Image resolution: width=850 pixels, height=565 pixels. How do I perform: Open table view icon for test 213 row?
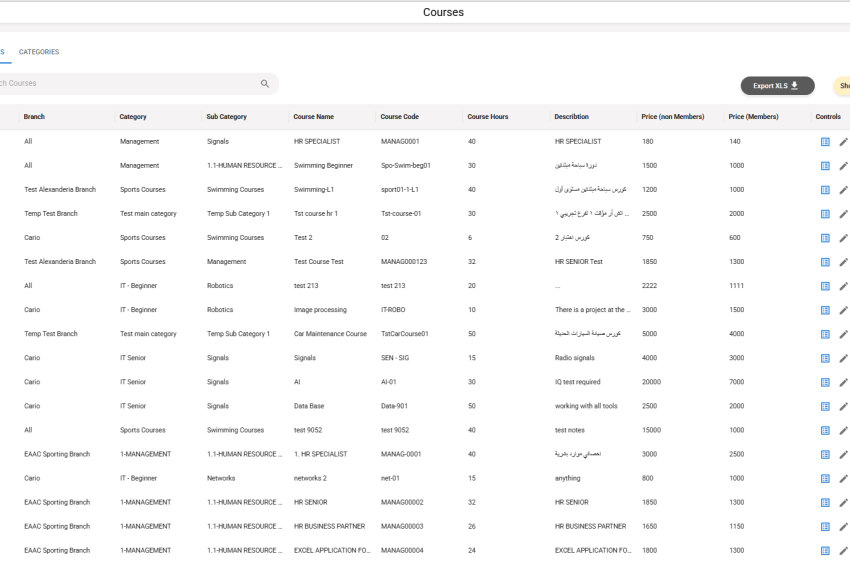point(825,286)
